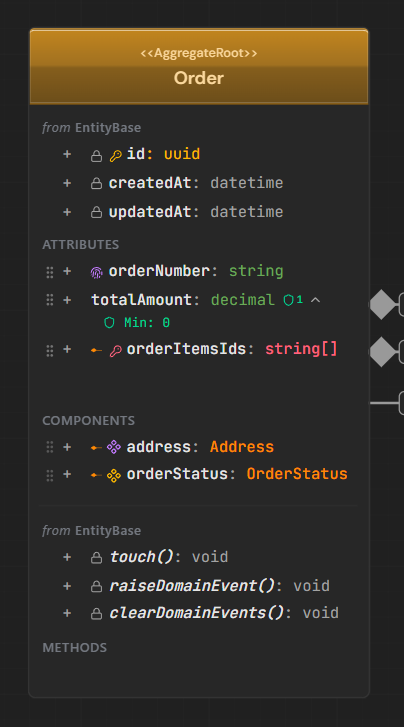
Task: Click the lock icon on raiseDomainEvent() row
Action: 96,587
